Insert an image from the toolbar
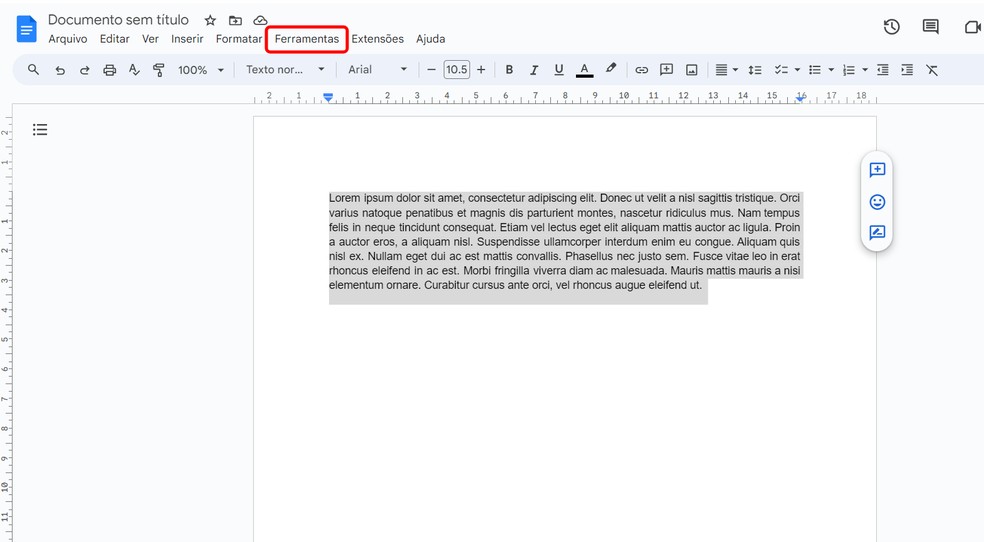Screen dimensions: 984x542 coord(692,70)
